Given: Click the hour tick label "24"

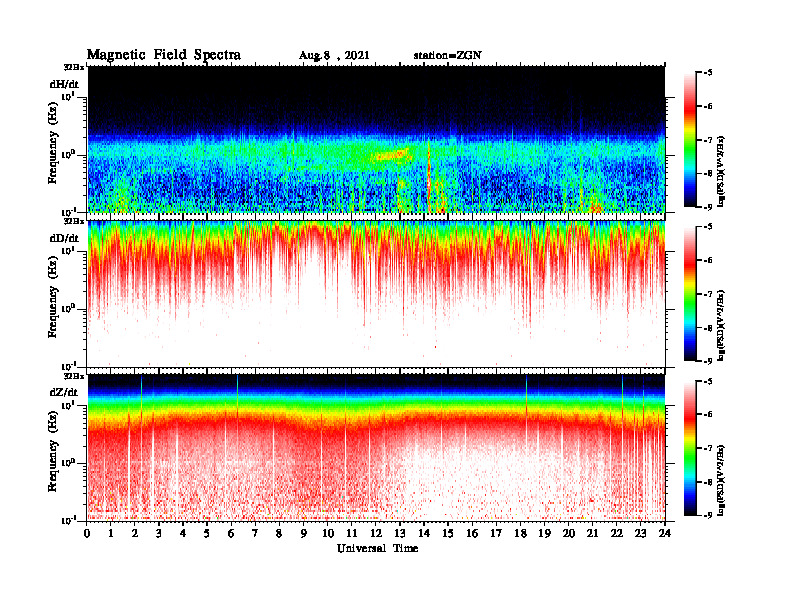Looking at the screenshot, I should pyautogui.click(x=665, y=533).
